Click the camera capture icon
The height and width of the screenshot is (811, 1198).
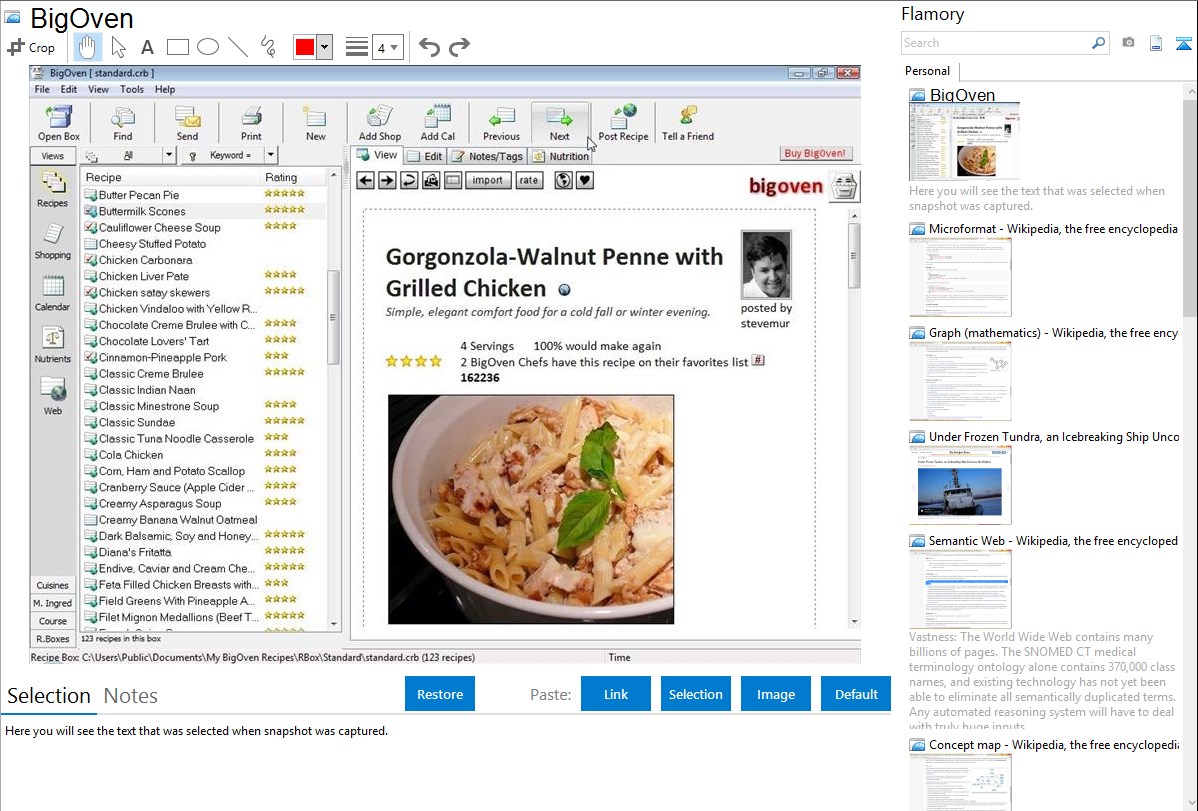(1128, 43)
